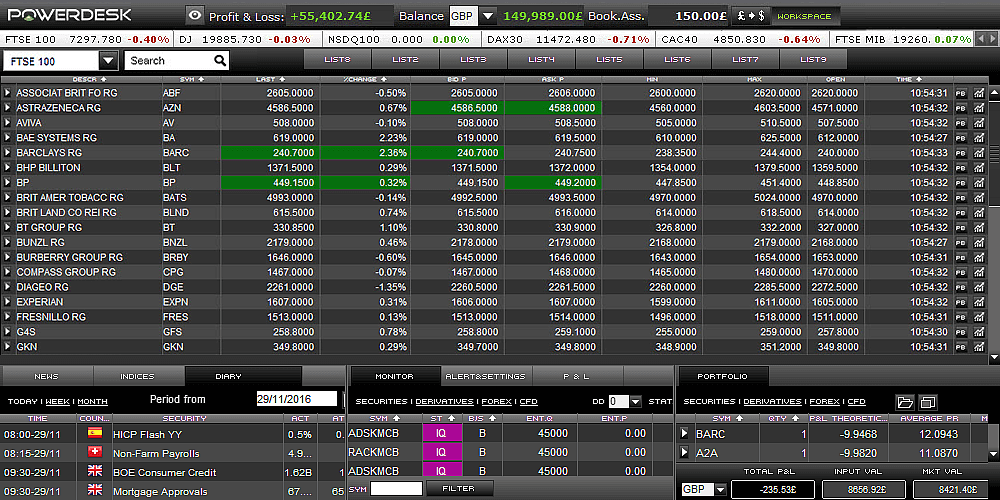Click the open folder icon in Portfolio
1000x500 pixels.
pos(905,402)
